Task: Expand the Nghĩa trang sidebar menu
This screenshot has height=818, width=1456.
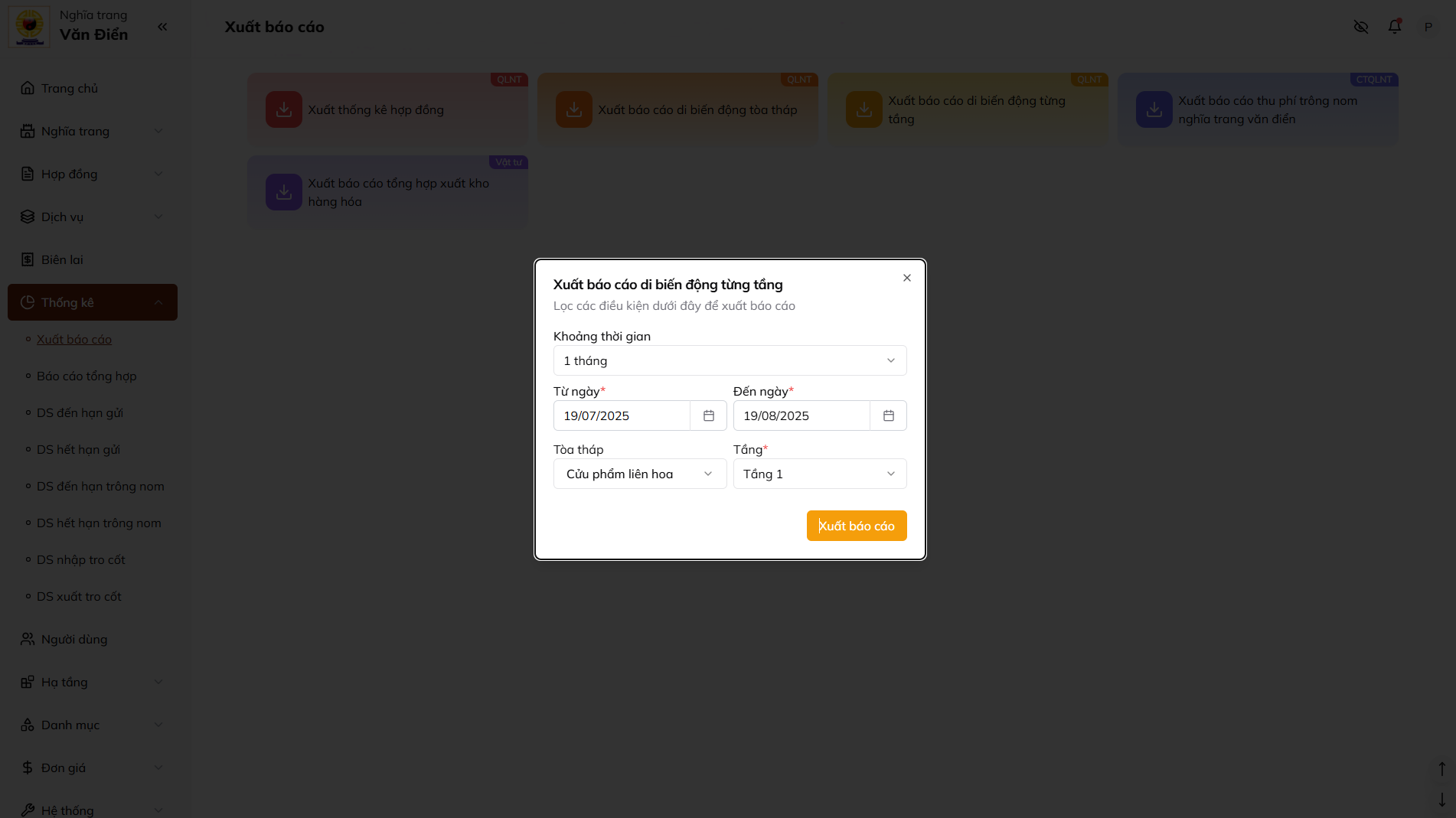Action: [x=92, y=131]
